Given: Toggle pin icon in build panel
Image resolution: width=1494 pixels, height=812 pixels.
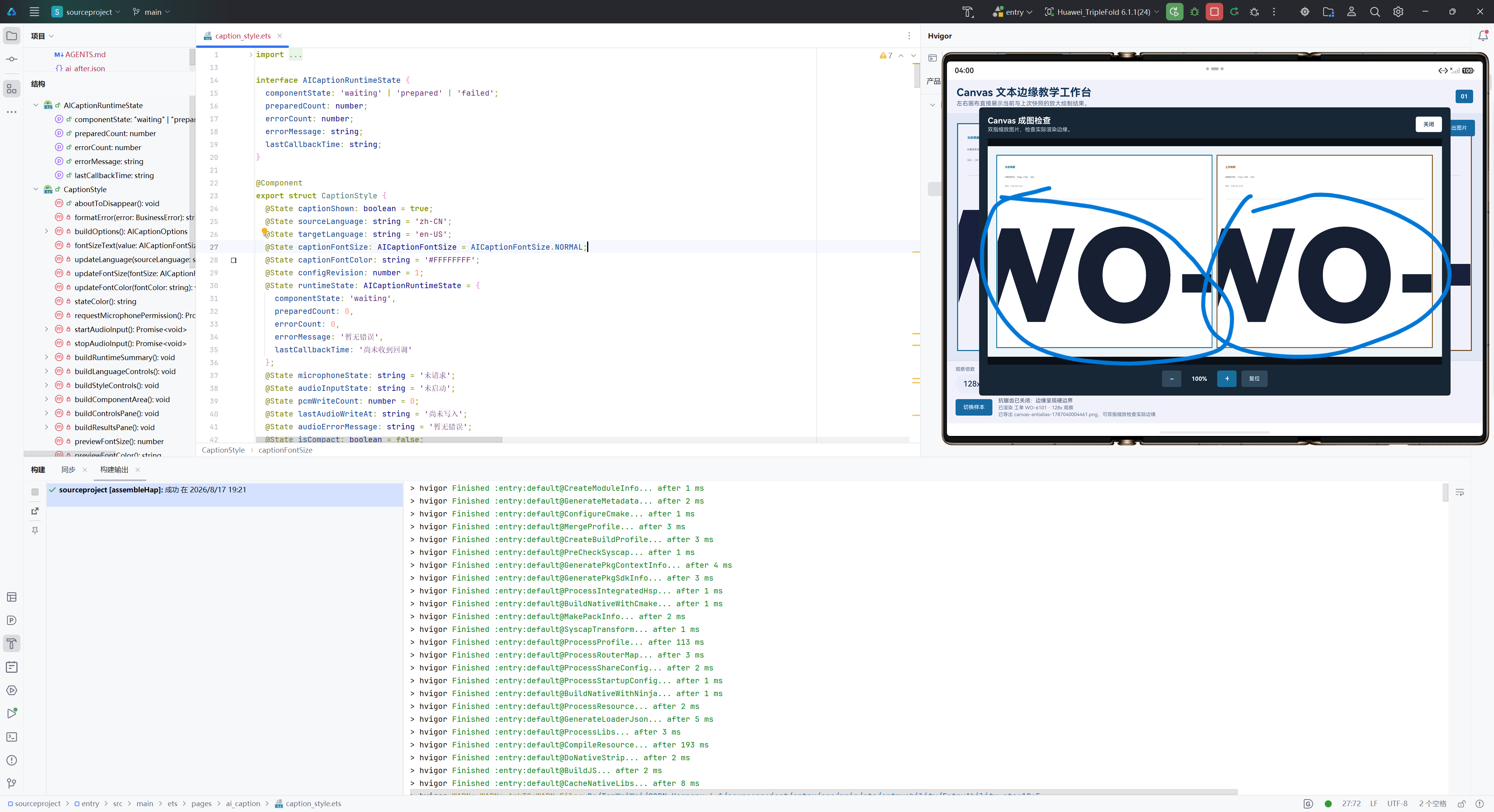Looking at the screenshot, I should (x=35, y=530).
